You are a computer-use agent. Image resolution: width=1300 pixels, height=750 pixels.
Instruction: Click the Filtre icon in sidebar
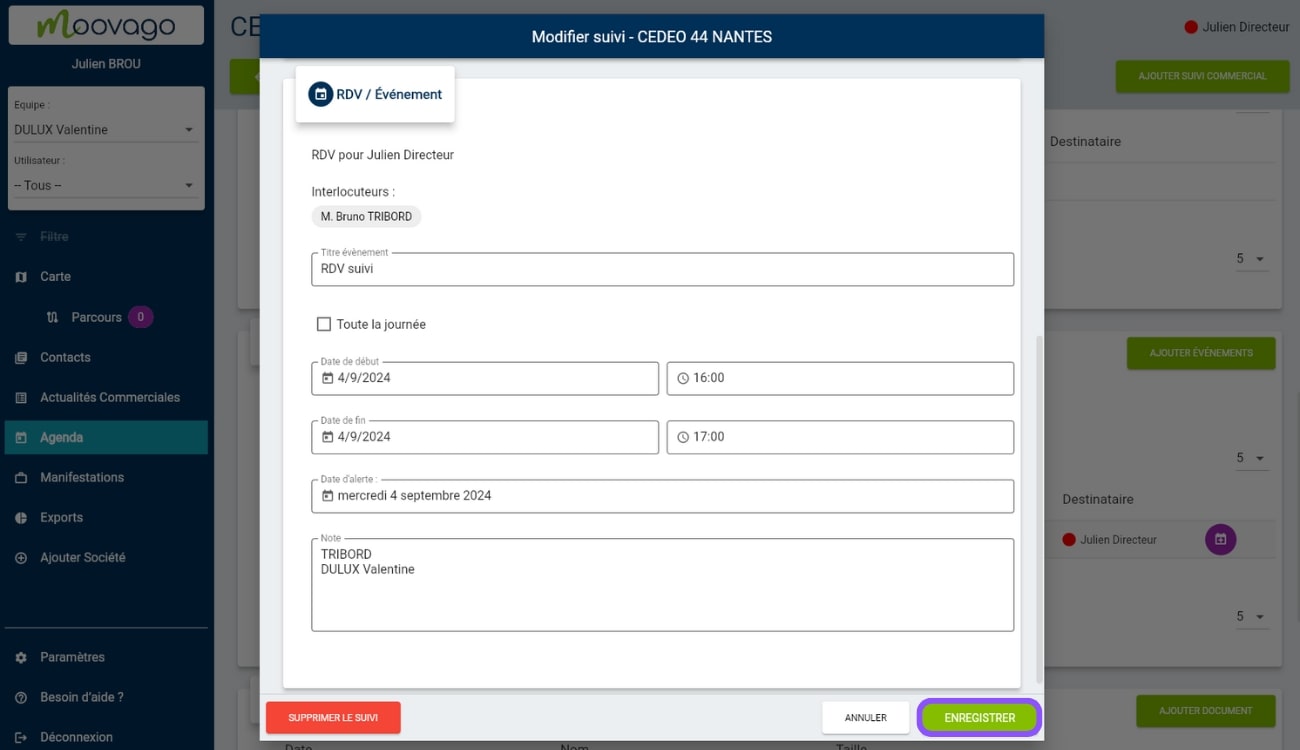pos(21,237)
